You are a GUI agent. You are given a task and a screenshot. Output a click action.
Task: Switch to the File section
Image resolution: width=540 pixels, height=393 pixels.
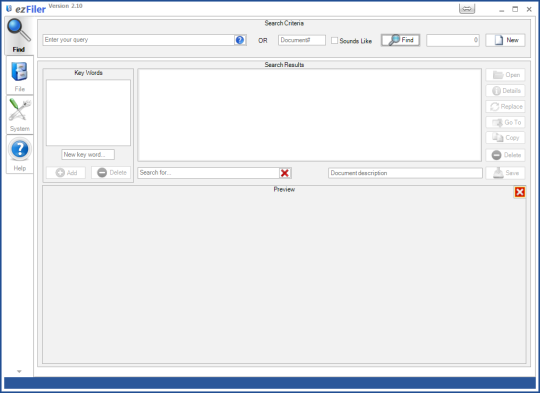20,76
